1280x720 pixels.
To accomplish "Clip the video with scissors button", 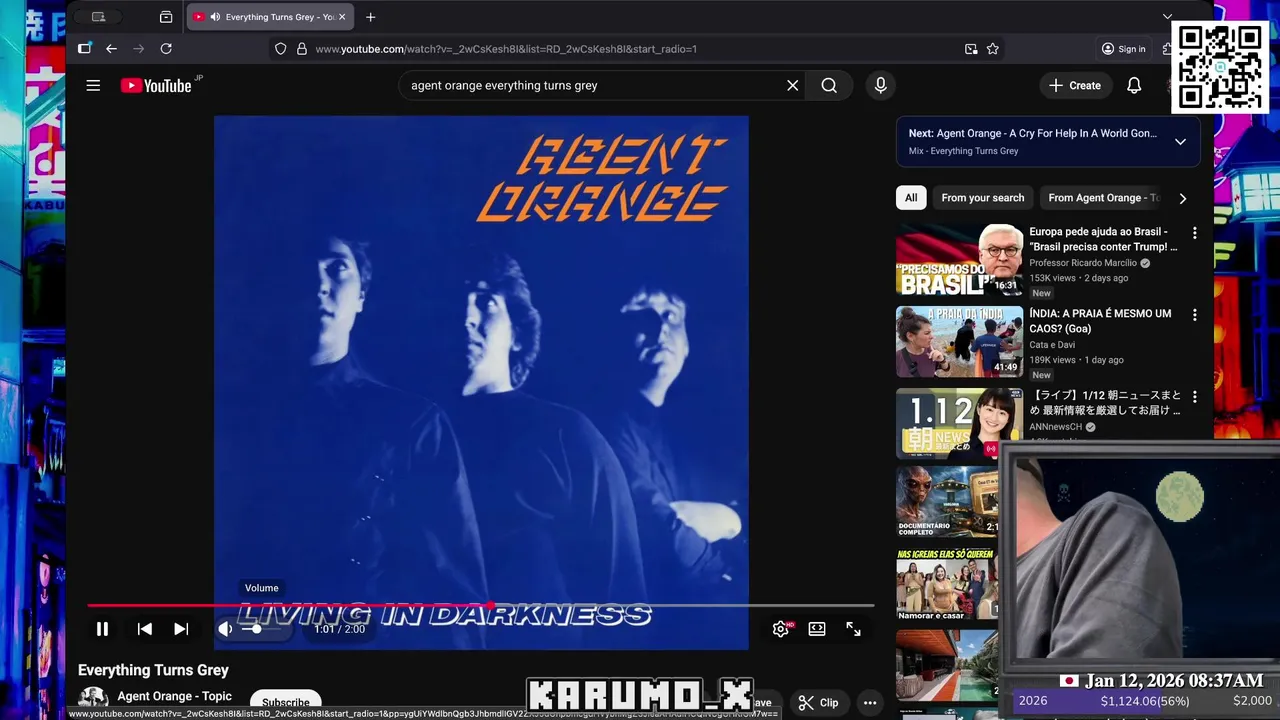I will (818, 702).
